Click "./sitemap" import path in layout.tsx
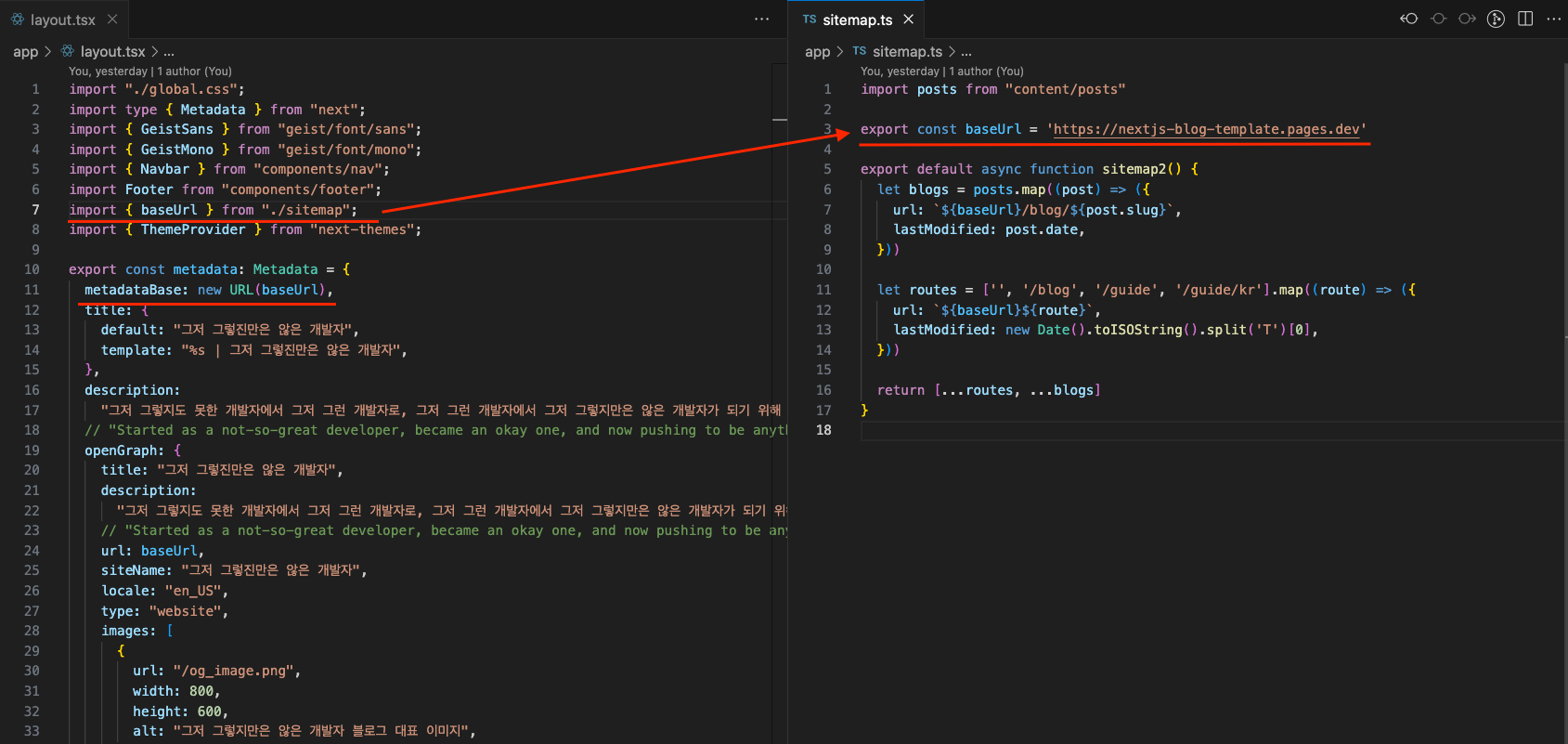Screen dimensions: 1568x744 coord(305,210)
